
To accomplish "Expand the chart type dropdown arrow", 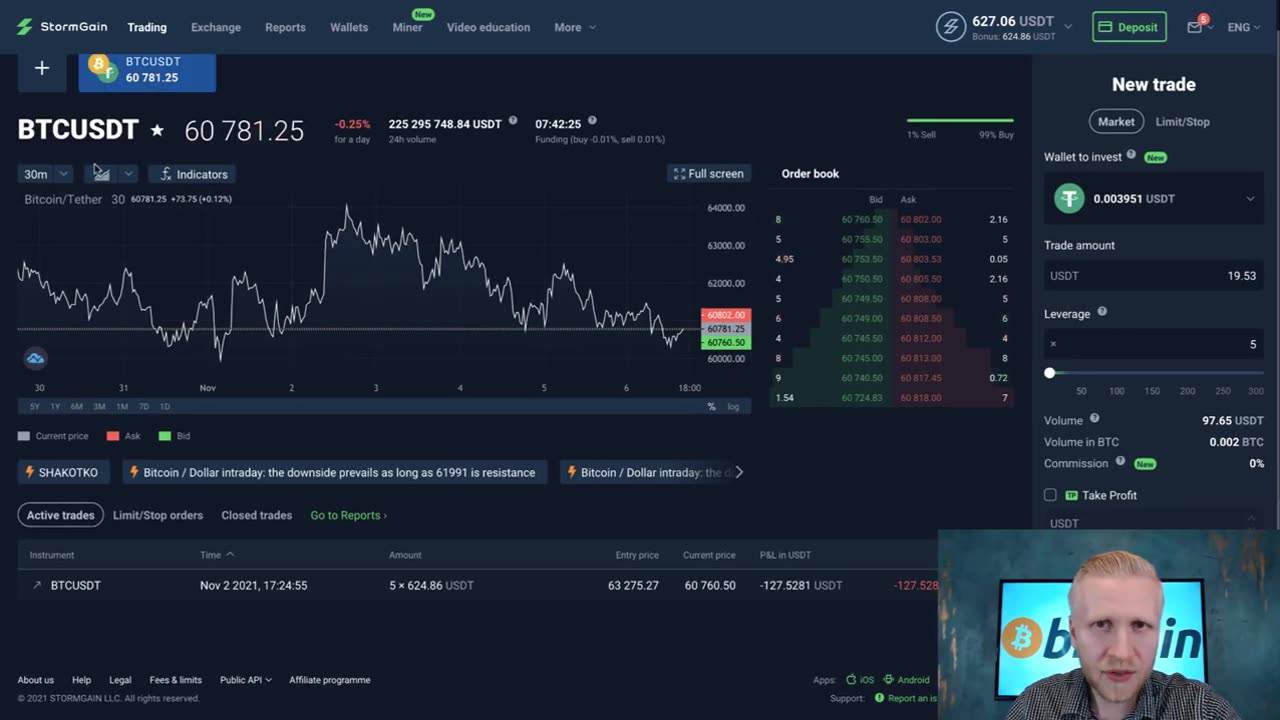I will pyautogui.click(x=128, y=174).
